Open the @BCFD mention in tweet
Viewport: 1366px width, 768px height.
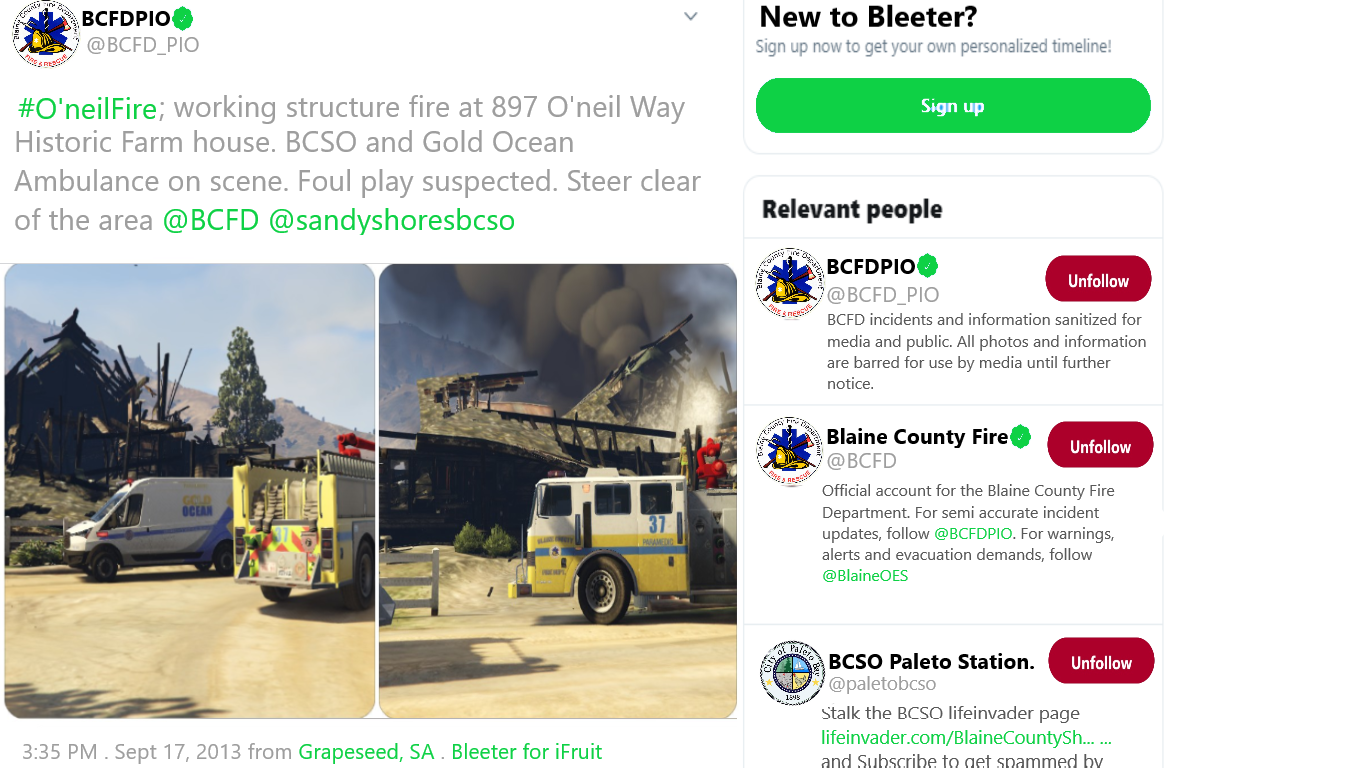click(x=211, y=220)
